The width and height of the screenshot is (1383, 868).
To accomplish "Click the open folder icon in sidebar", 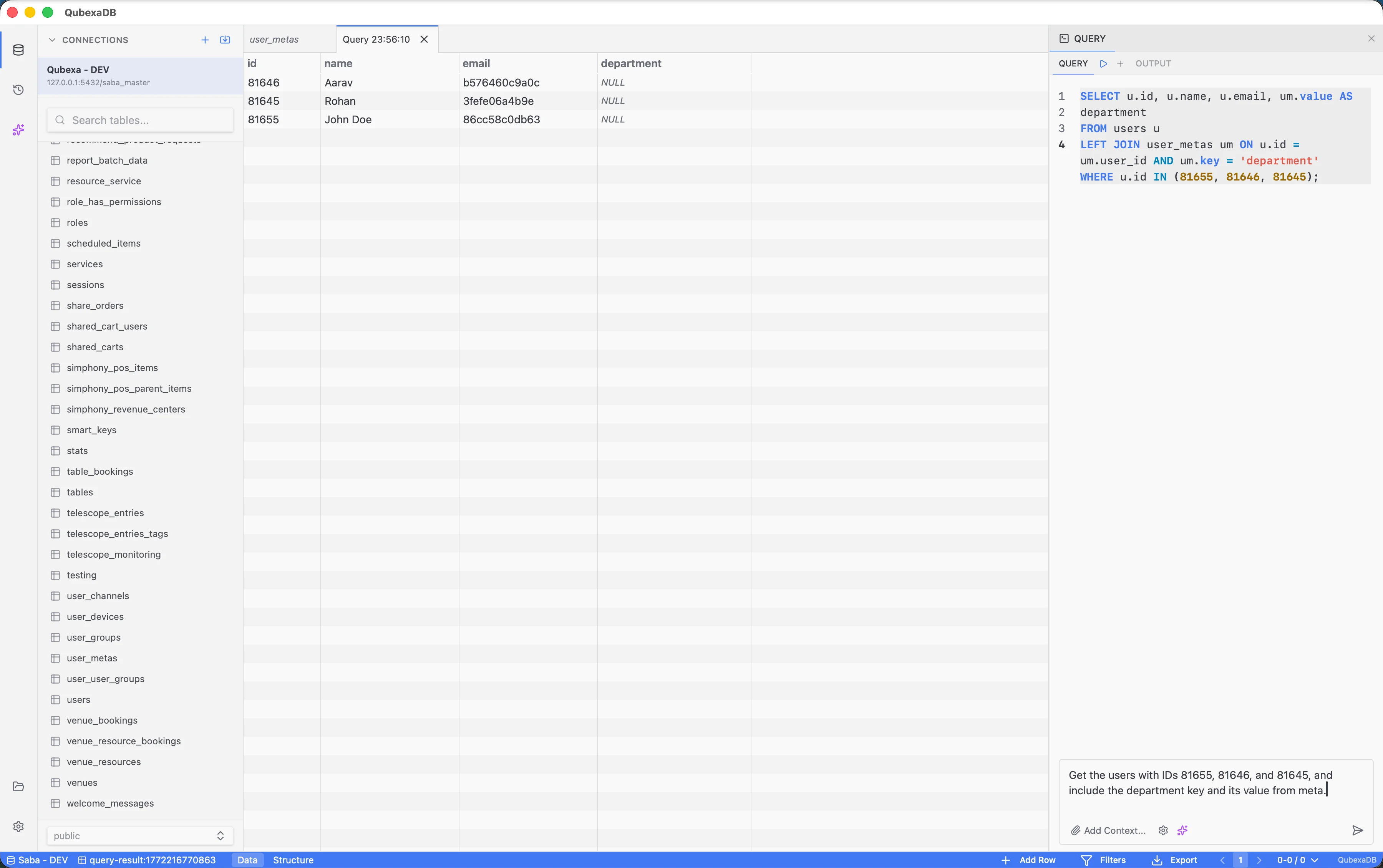I will click(x=18, y=786).
